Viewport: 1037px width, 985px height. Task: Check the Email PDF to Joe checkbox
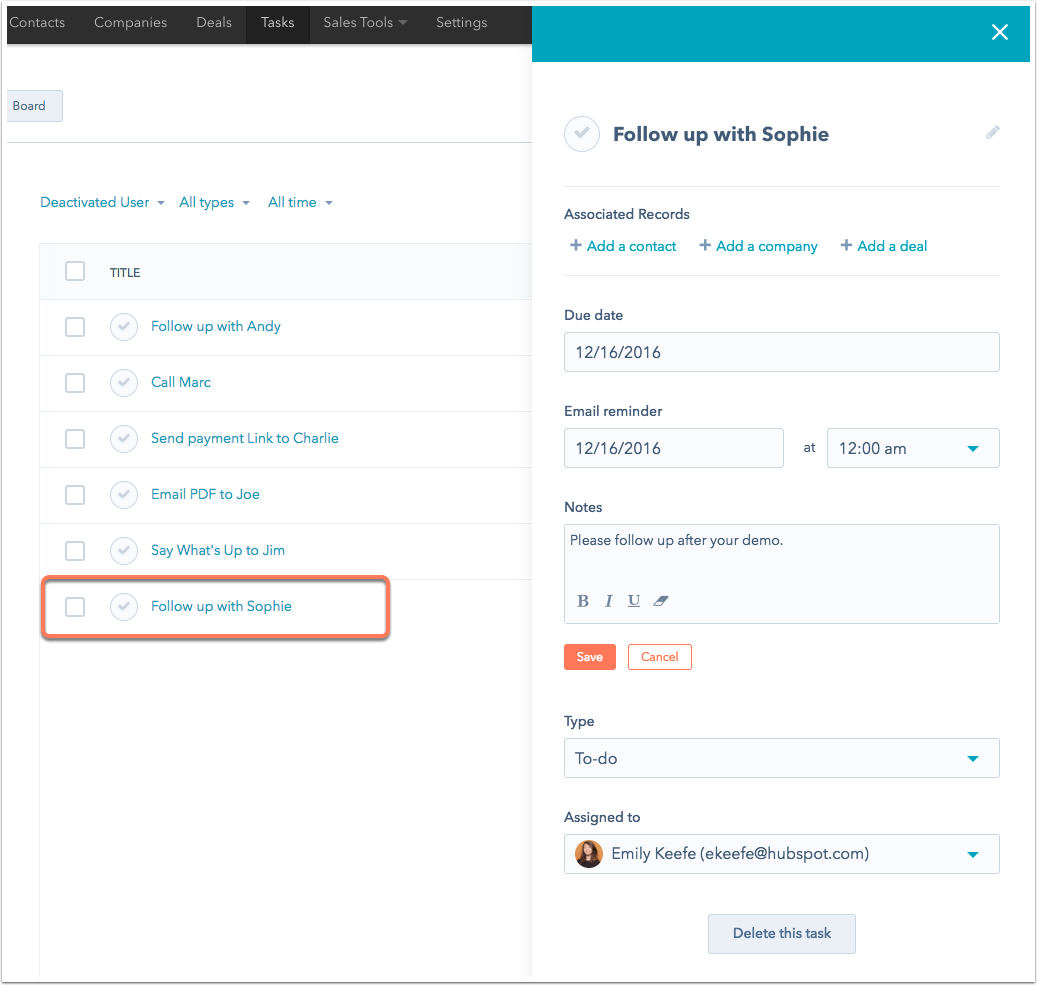[75, 495]
